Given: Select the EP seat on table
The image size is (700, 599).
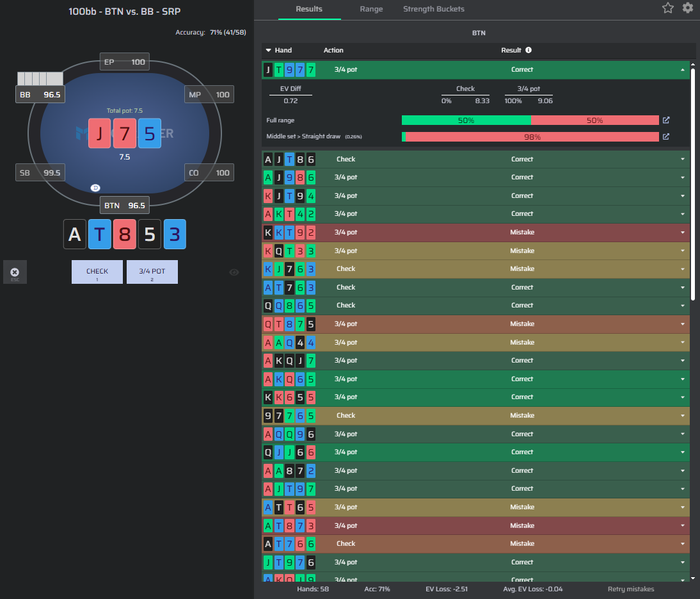Looking at the screenshot, I should (x=125, y=62).
